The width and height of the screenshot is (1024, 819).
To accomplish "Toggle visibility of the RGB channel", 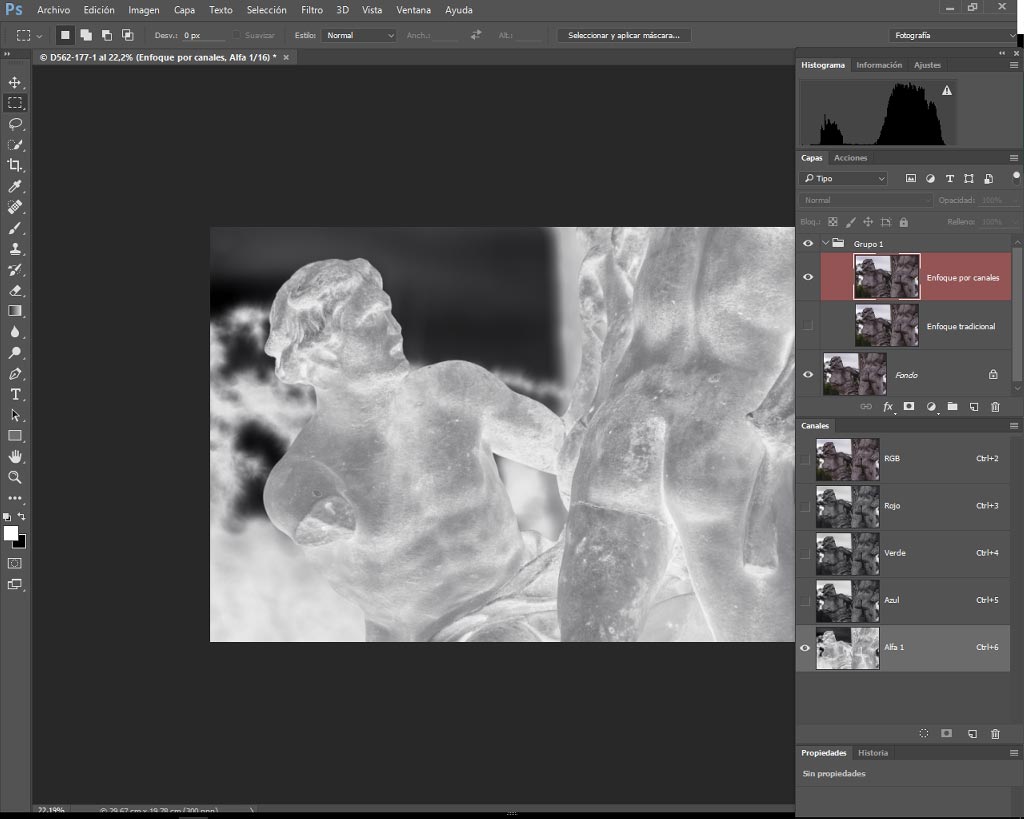I will point(805,459).
